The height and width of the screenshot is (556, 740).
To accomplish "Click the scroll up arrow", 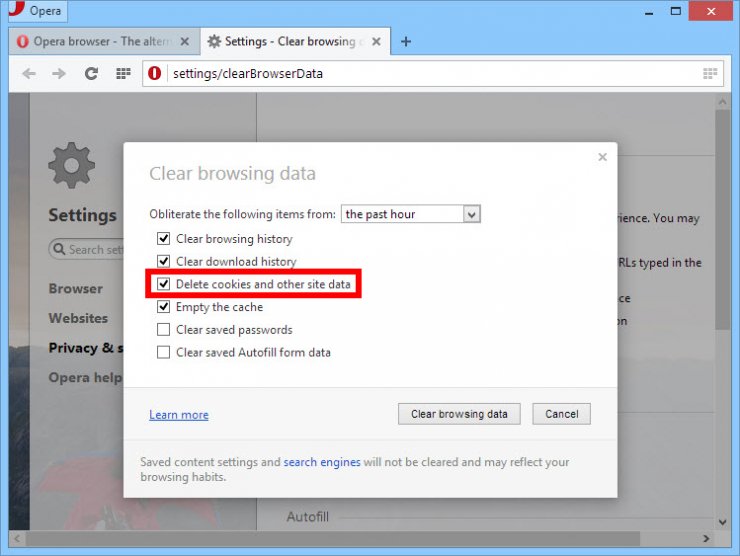I will point(722,101).
